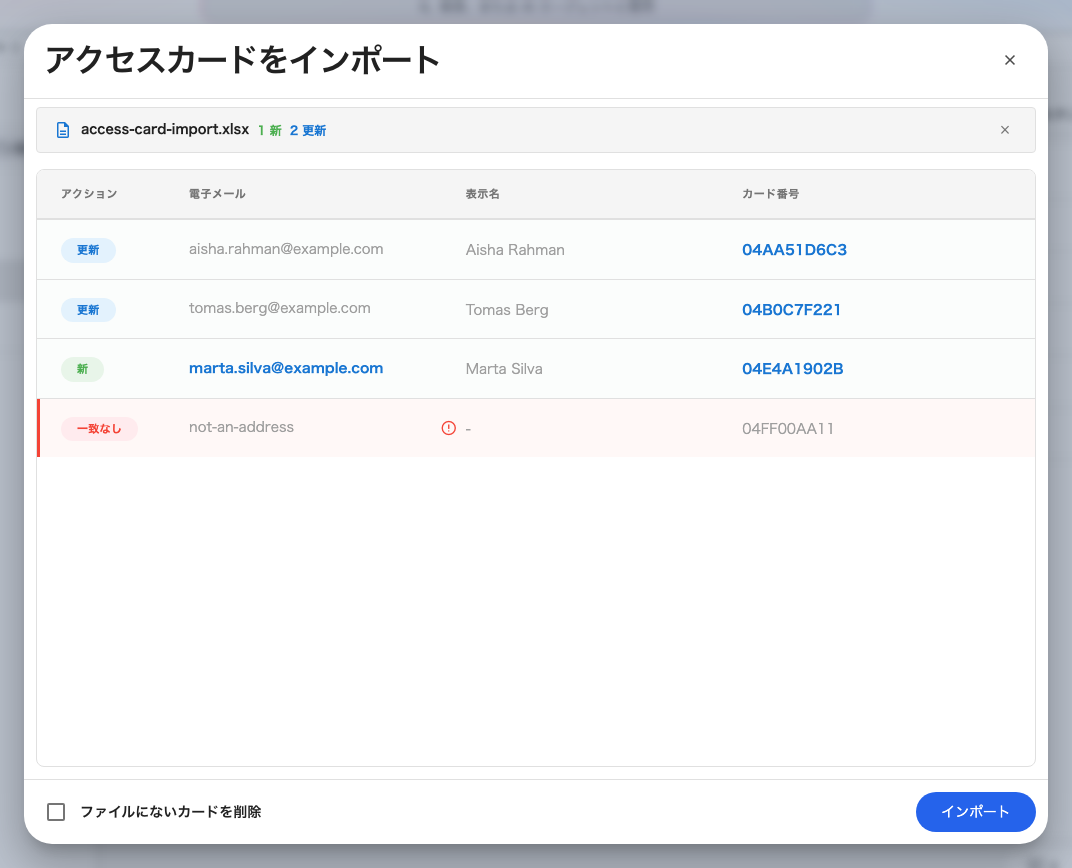The image size is (1072, 868).
Task: Select card number 04FF00AA11
Action: click(788, 429)
